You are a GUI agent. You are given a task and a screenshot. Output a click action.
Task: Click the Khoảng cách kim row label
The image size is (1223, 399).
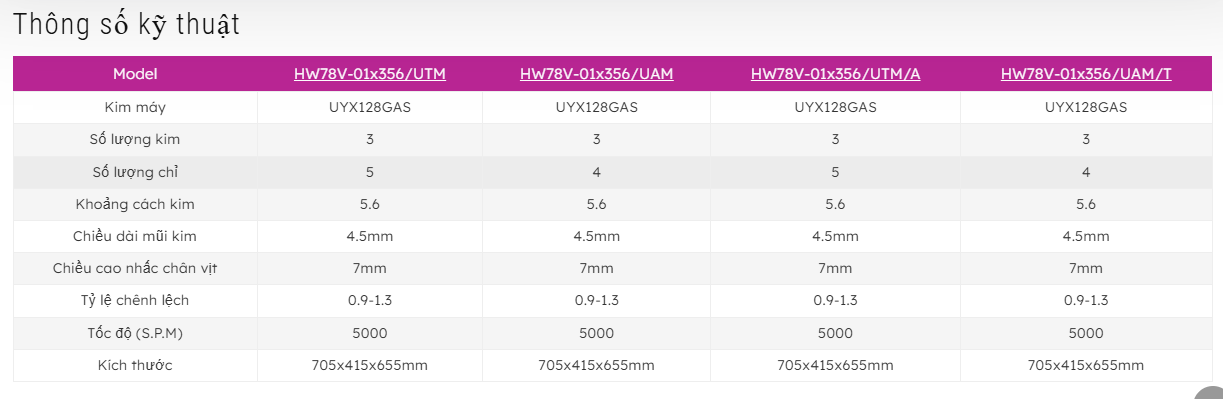[x=135, y=204]
